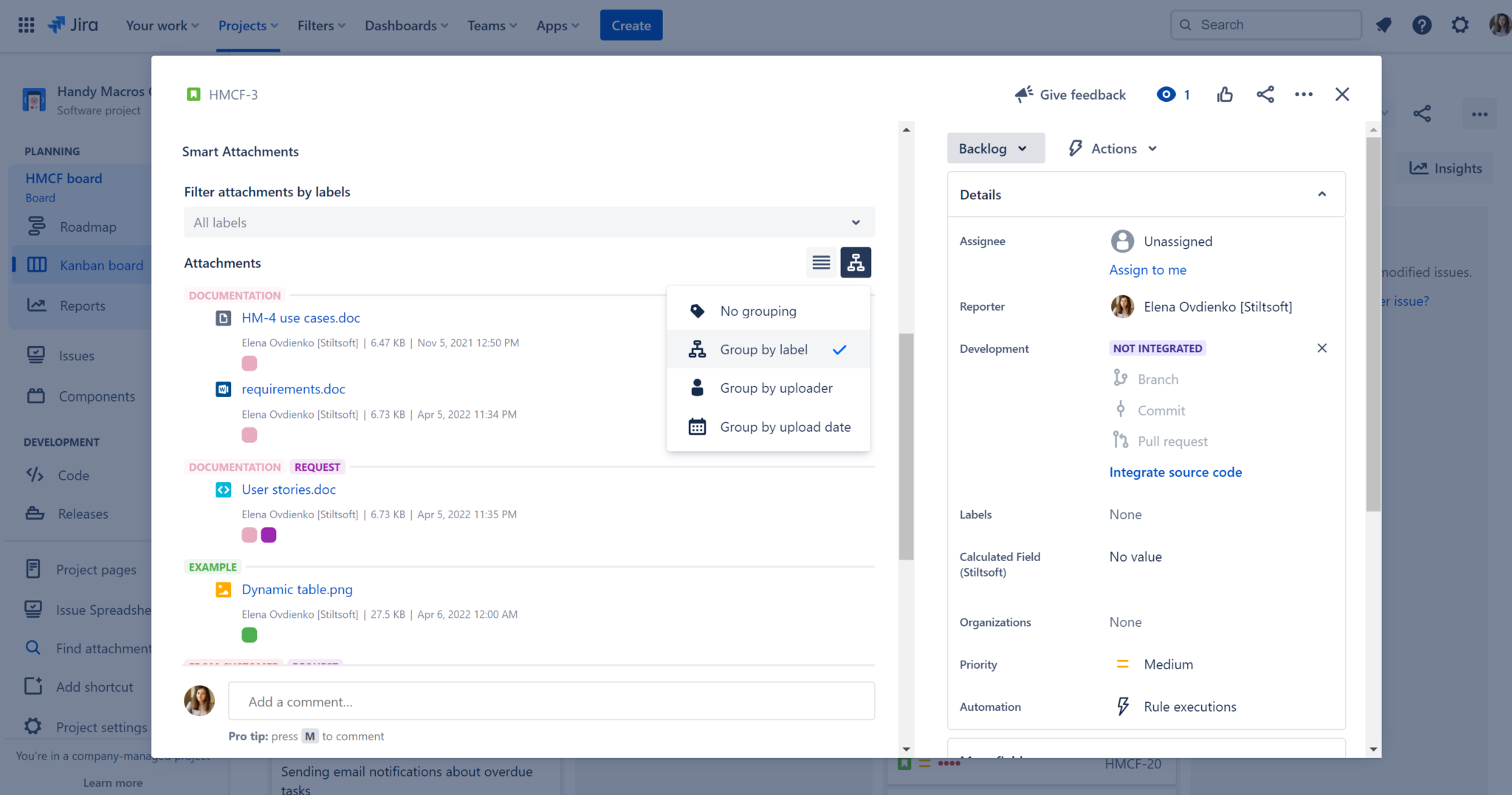Screen dimensions: 1512x795
Task: Open the Jira app switcher grid
Action: [25, 24]
